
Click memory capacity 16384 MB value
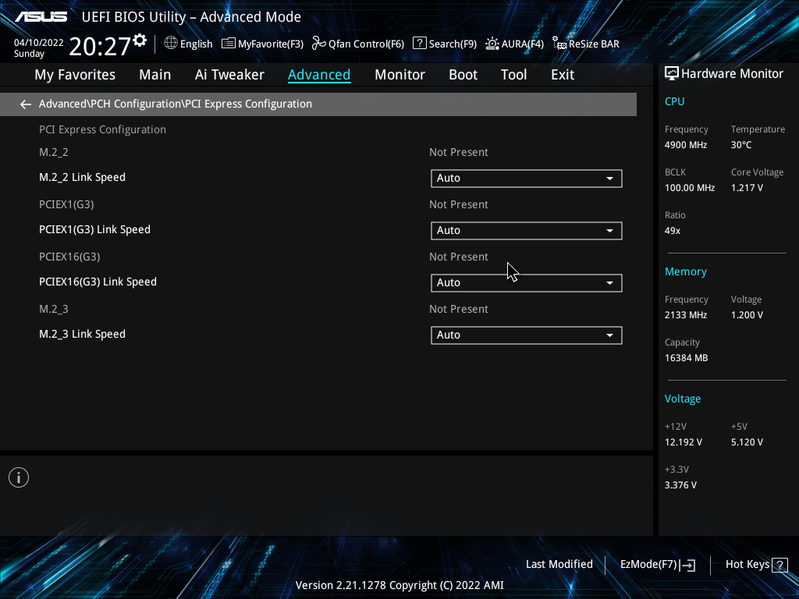pos(686,358)
